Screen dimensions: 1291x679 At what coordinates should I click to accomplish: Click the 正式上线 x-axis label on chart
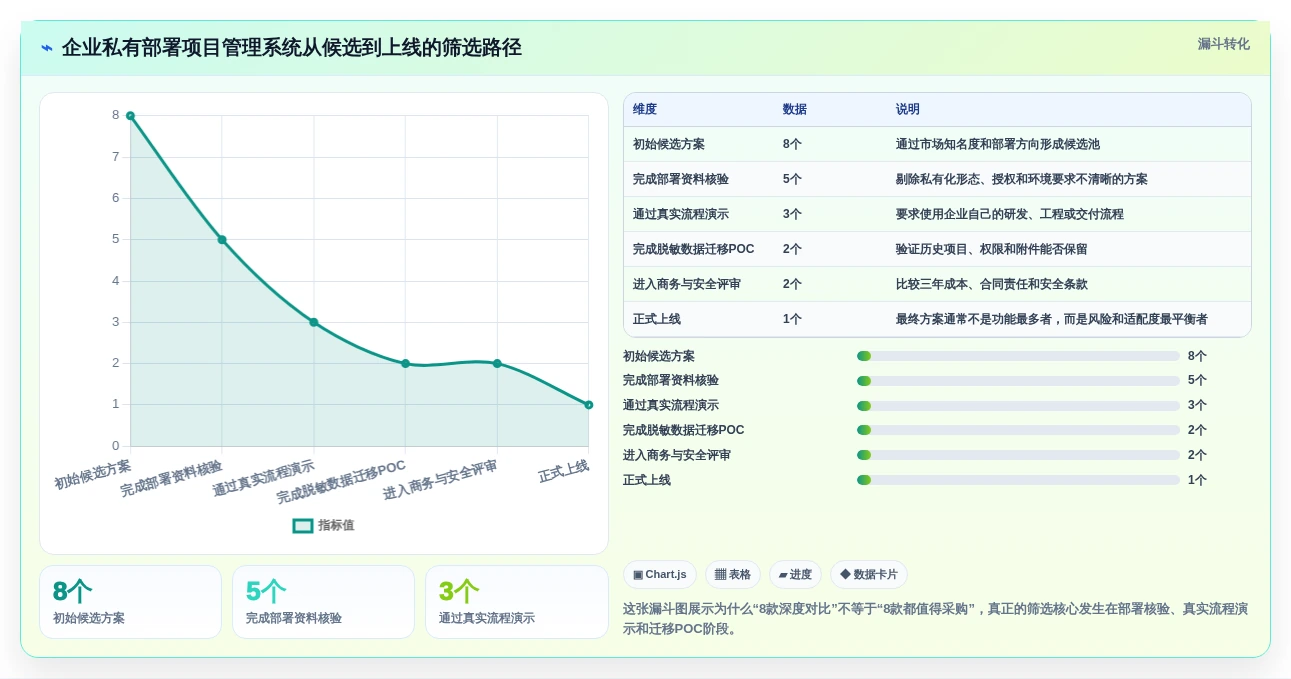point(564,471)
